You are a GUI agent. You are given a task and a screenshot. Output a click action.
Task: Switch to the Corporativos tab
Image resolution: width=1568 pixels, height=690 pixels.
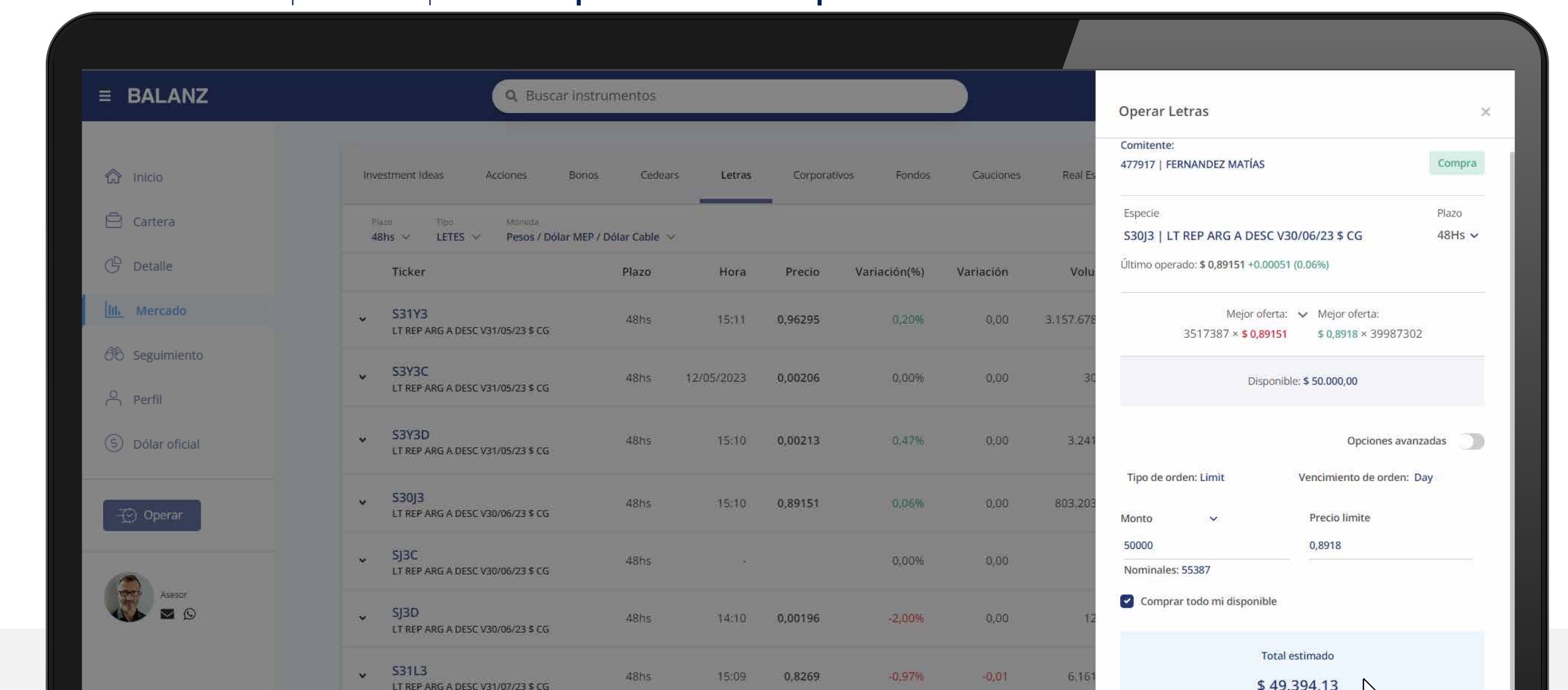[x=824, y=175]
